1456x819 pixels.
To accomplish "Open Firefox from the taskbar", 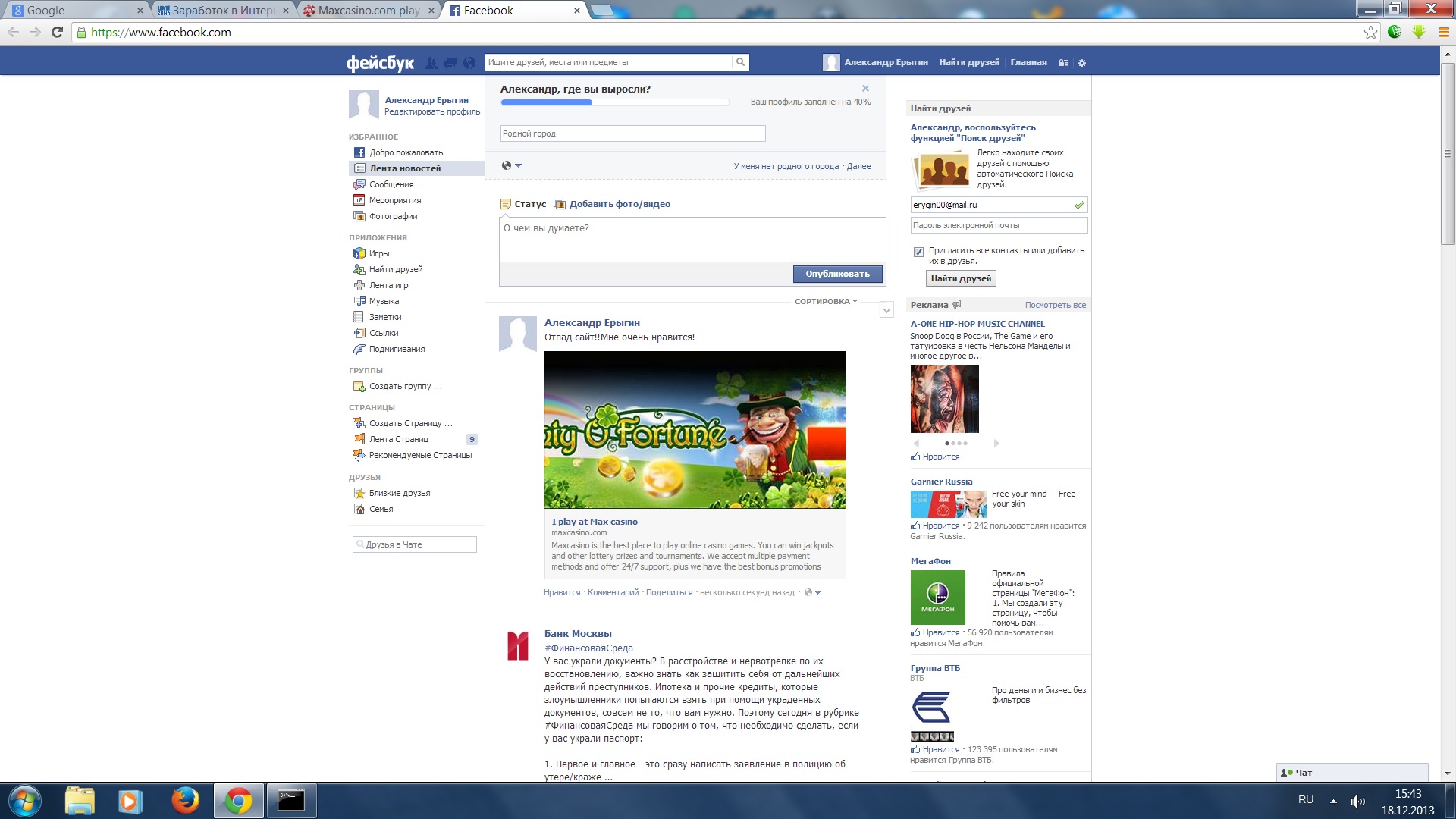I will 185,801.
